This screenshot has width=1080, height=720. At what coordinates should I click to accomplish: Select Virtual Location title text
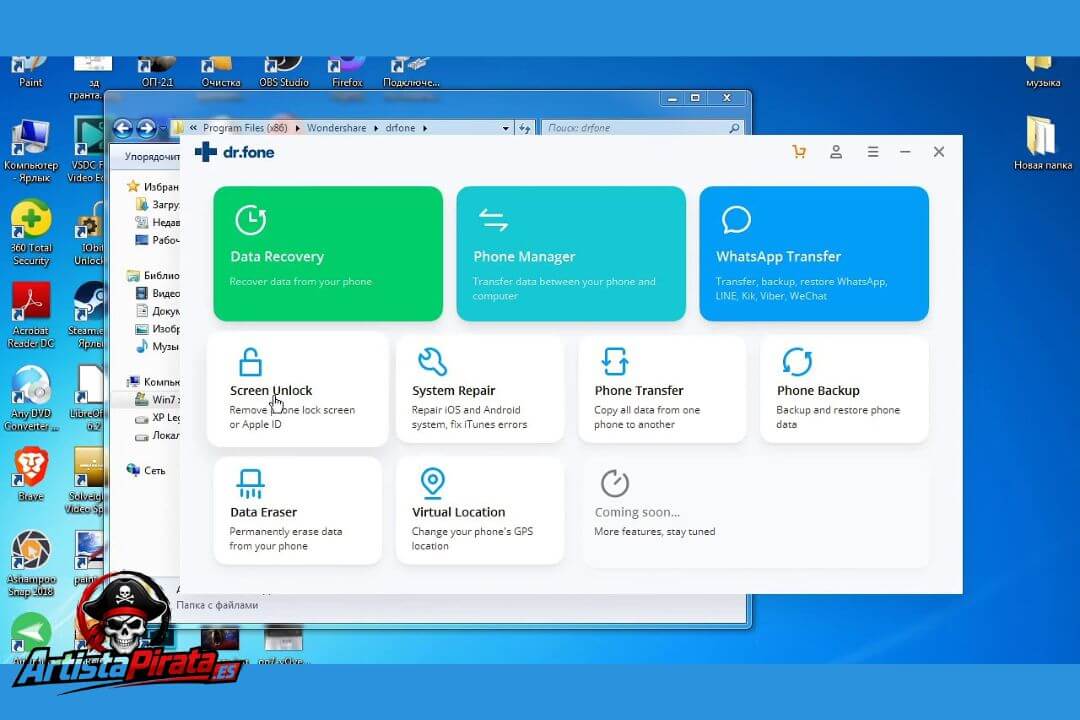(x=458, y=512)
